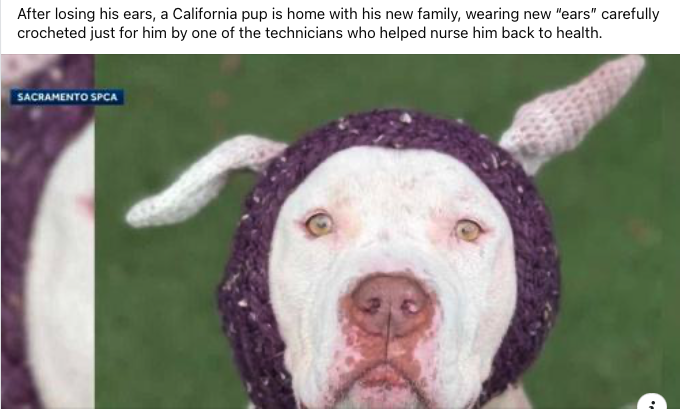Click the word "crocheted" in the caption
The height and width of the screenshot is (409, 680).
(52, 33)
